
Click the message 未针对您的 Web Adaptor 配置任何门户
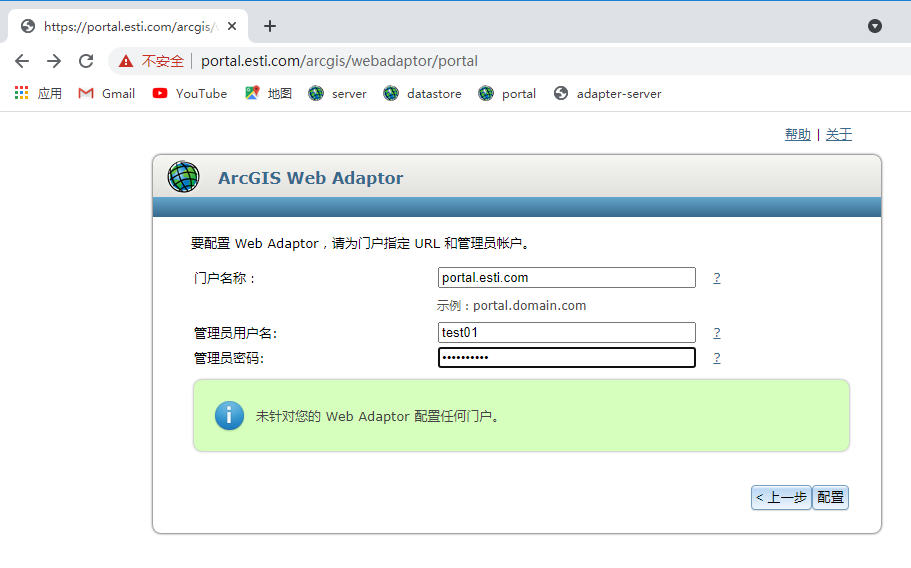(x=377, y=416)
